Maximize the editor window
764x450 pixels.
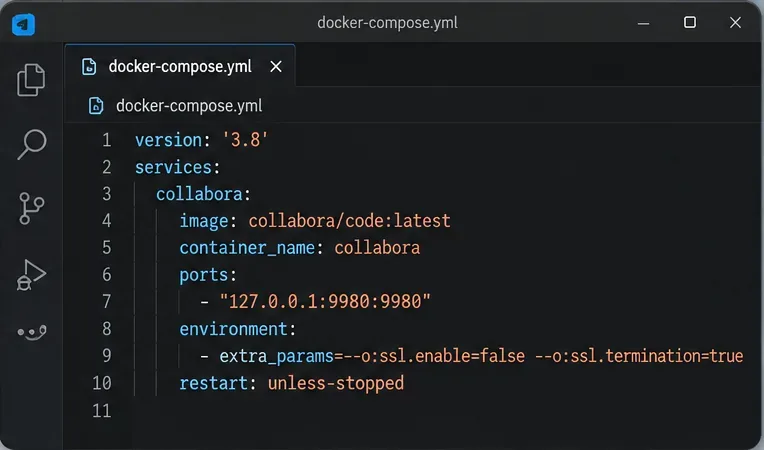pos(689,22)
